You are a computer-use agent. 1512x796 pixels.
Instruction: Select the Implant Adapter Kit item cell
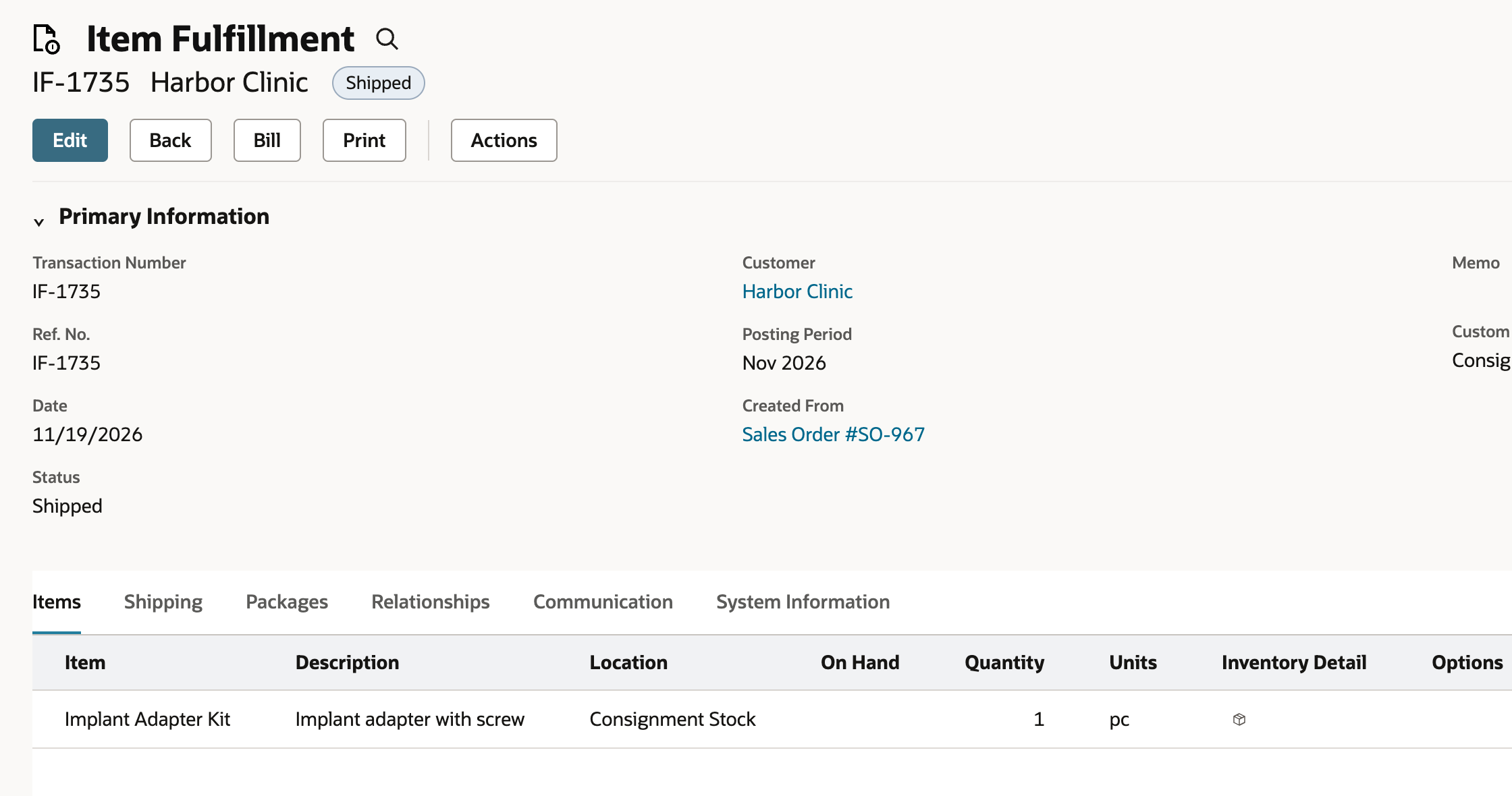click(147, 719)
